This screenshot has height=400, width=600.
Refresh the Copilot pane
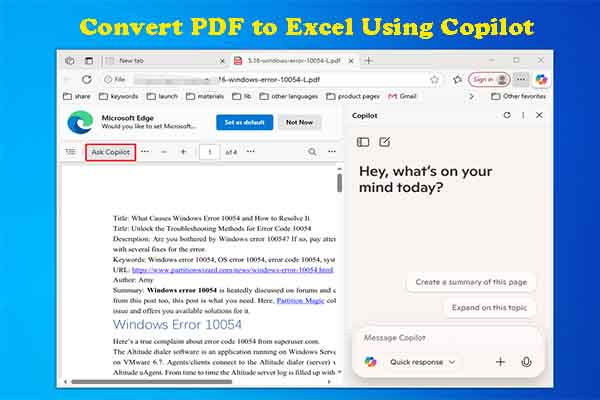pos(507,115)
